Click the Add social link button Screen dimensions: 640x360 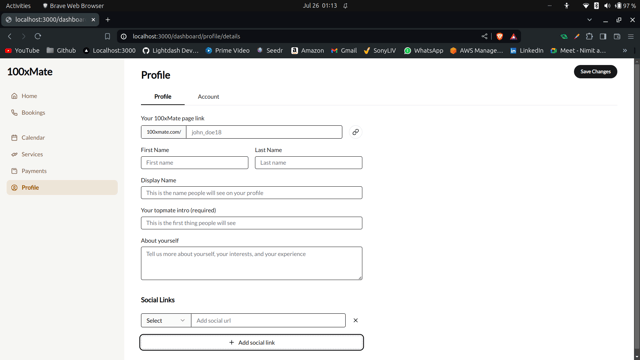[x=251, y=342]
